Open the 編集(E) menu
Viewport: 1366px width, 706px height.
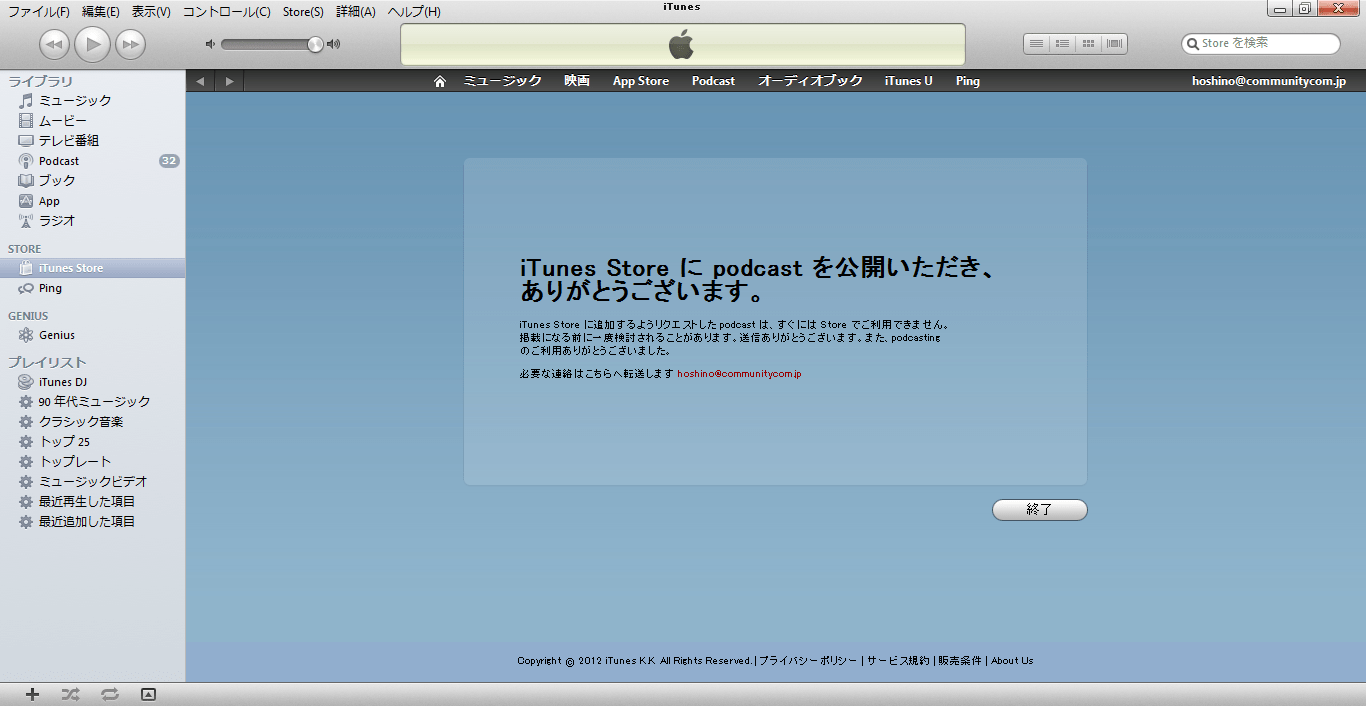[x=100, y=12]
